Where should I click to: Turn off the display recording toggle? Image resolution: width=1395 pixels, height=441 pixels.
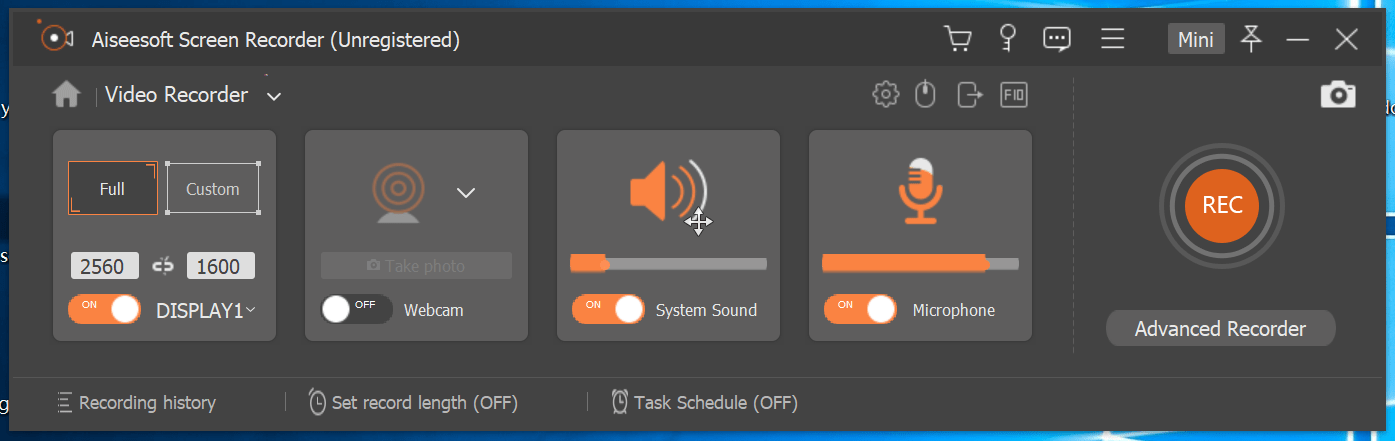pos(105,309)
